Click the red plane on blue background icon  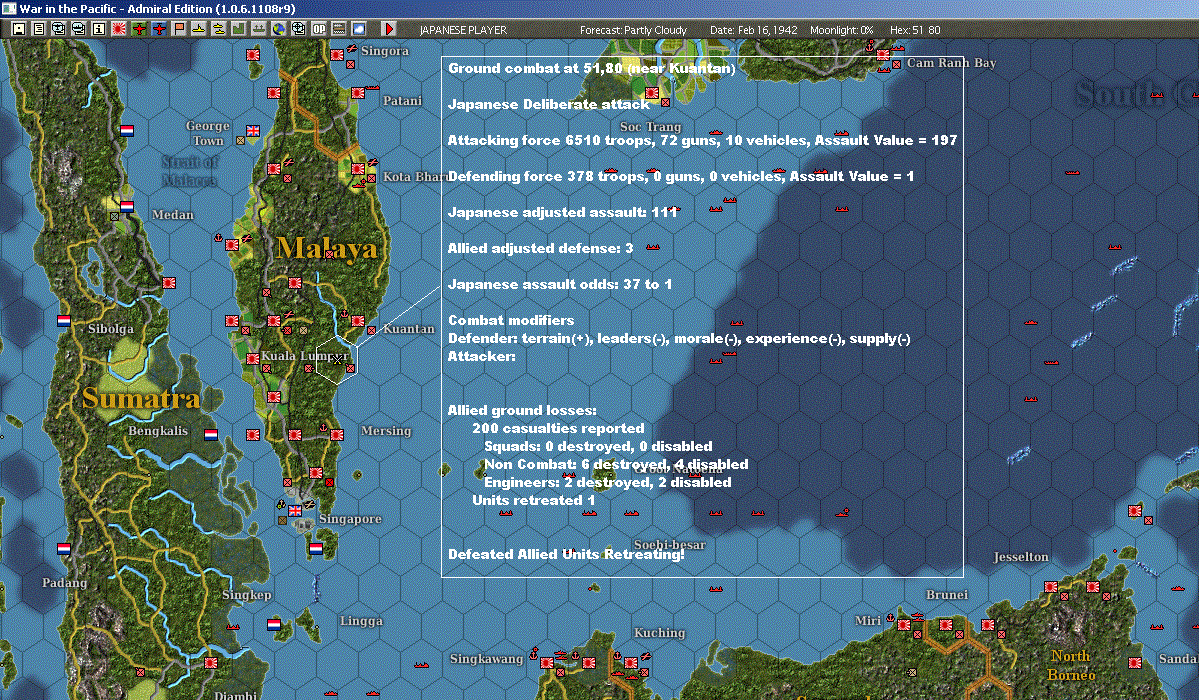tap(158, 29)
